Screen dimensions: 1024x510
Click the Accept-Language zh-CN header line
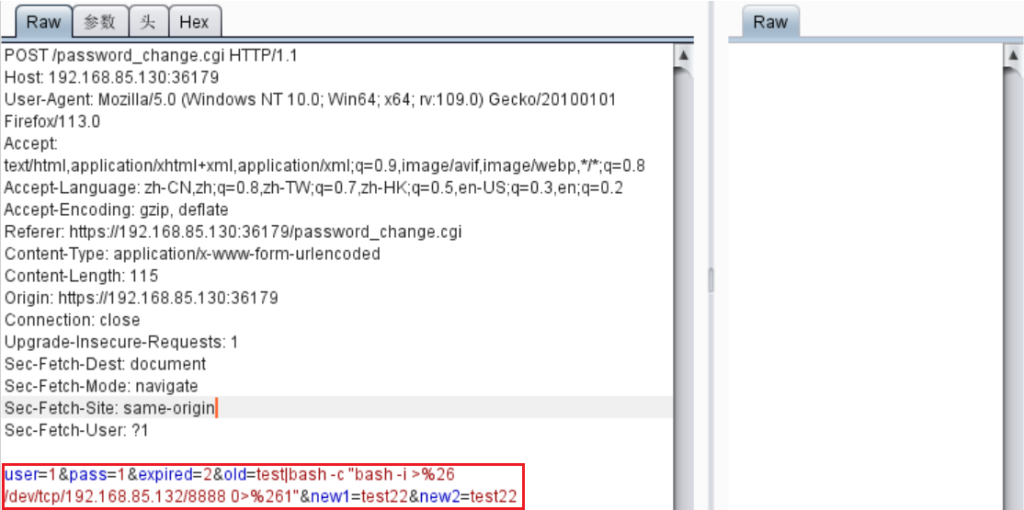coord(313,188)
